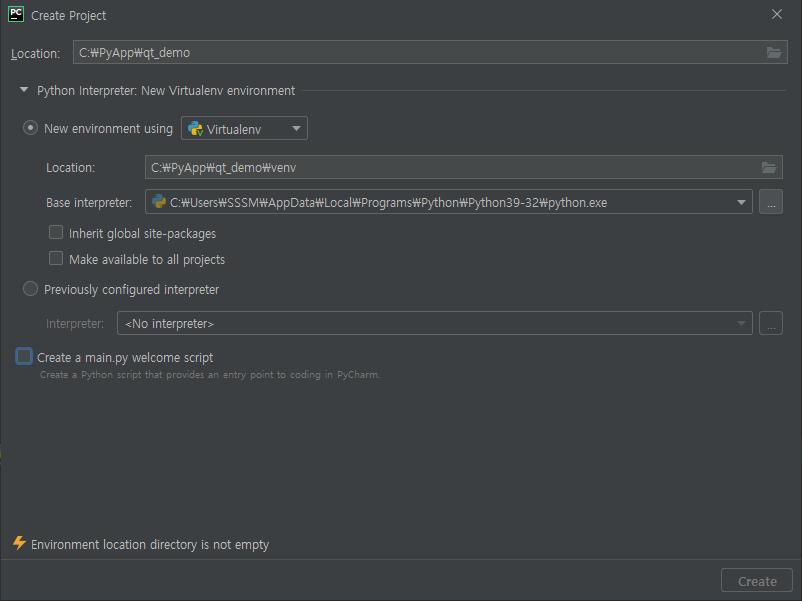
Task: Click the Base interpreter path text
Action: [388, 203]
